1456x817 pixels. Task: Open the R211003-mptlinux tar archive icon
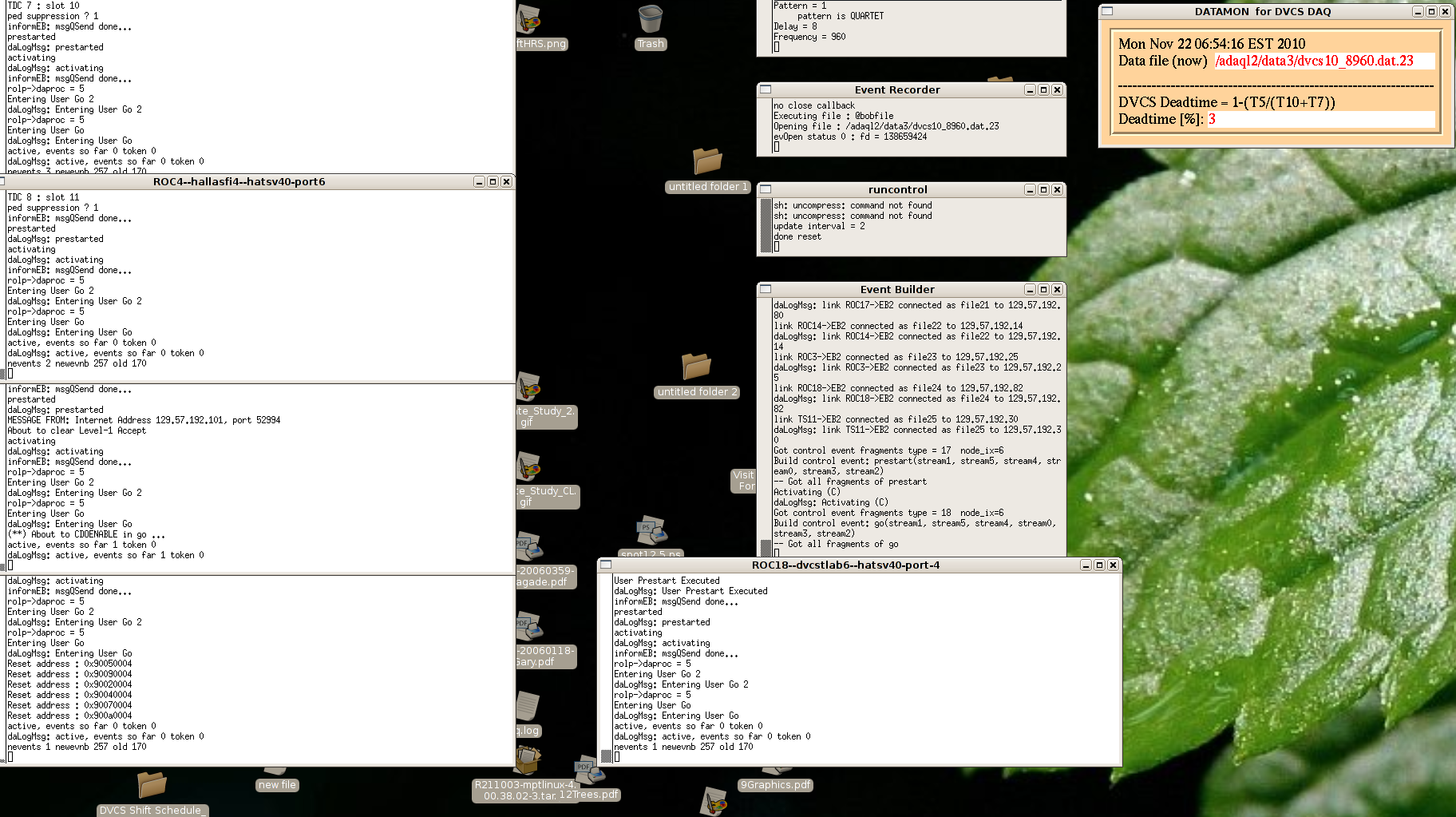point(527,760)
